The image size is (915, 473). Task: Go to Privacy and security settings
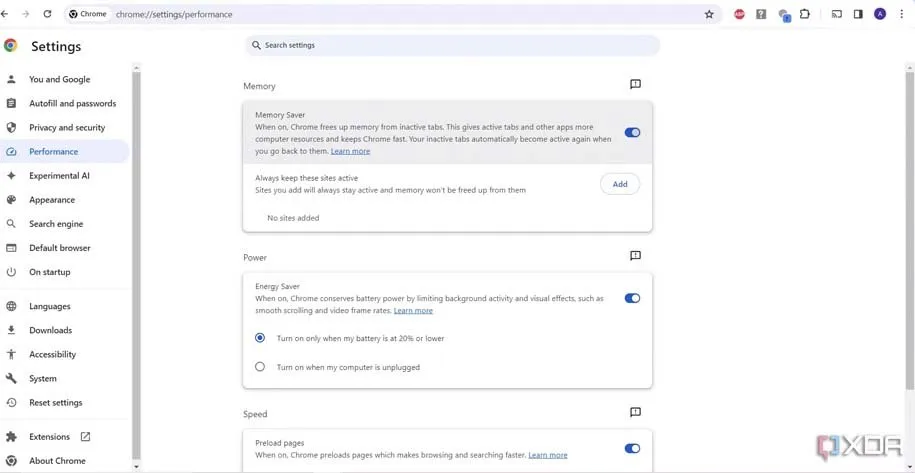(66, 128)
